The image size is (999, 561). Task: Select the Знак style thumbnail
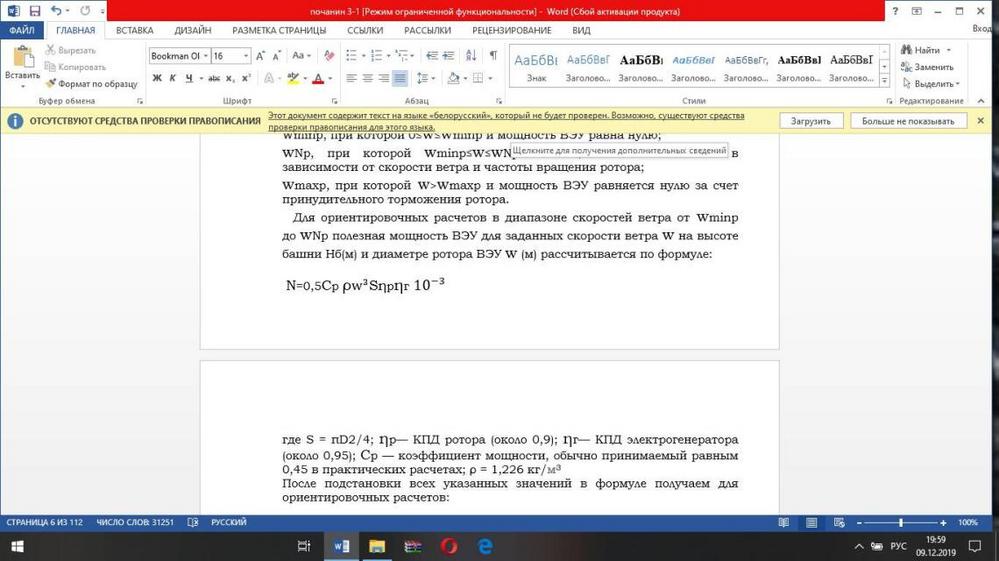[x=536, y=66]
